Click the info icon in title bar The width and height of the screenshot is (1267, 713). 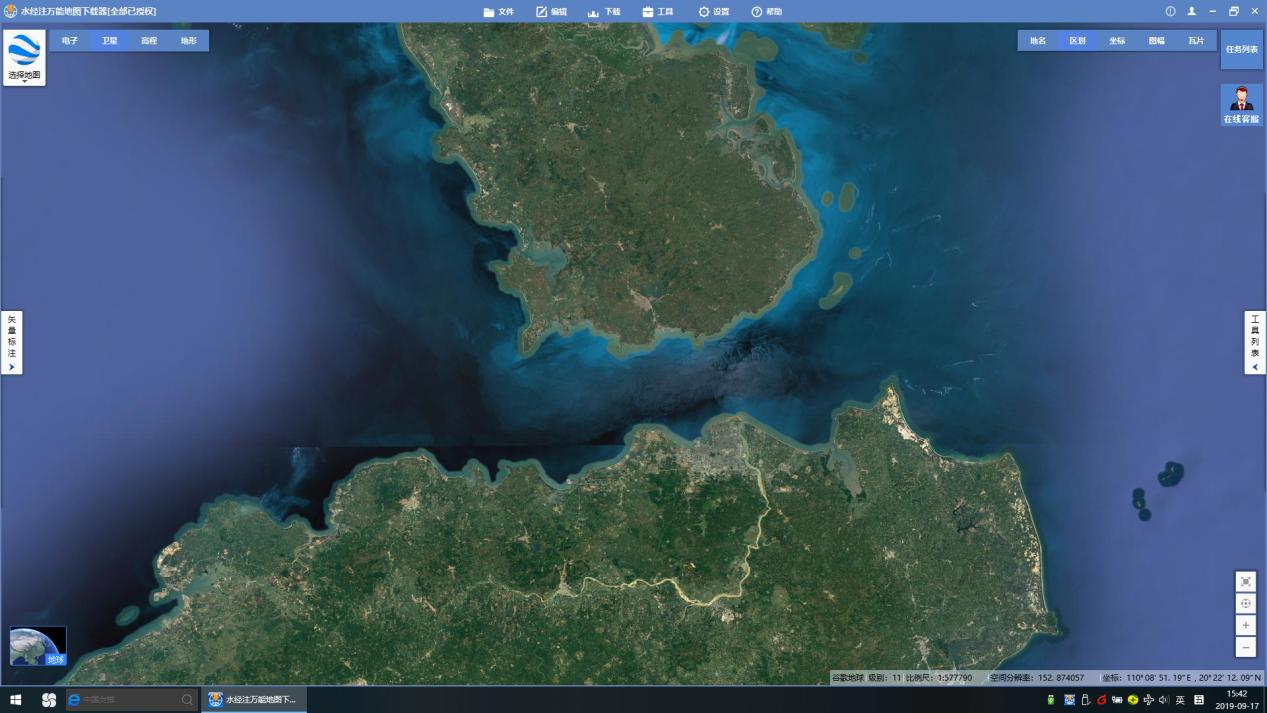tap(1170, 11)
